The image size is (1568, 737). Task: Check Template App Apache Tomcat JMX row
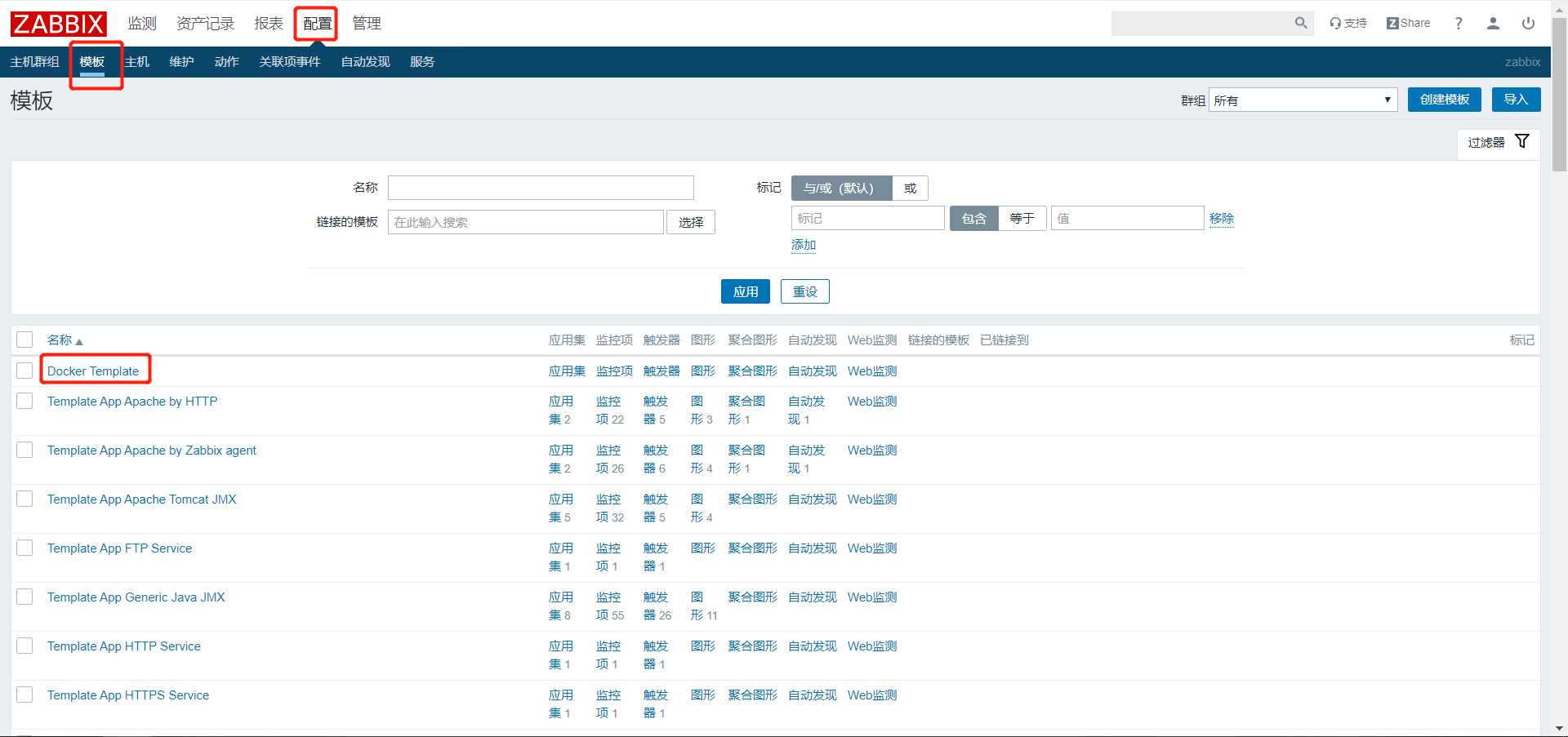pyautogui.click(x=24, y=499)
